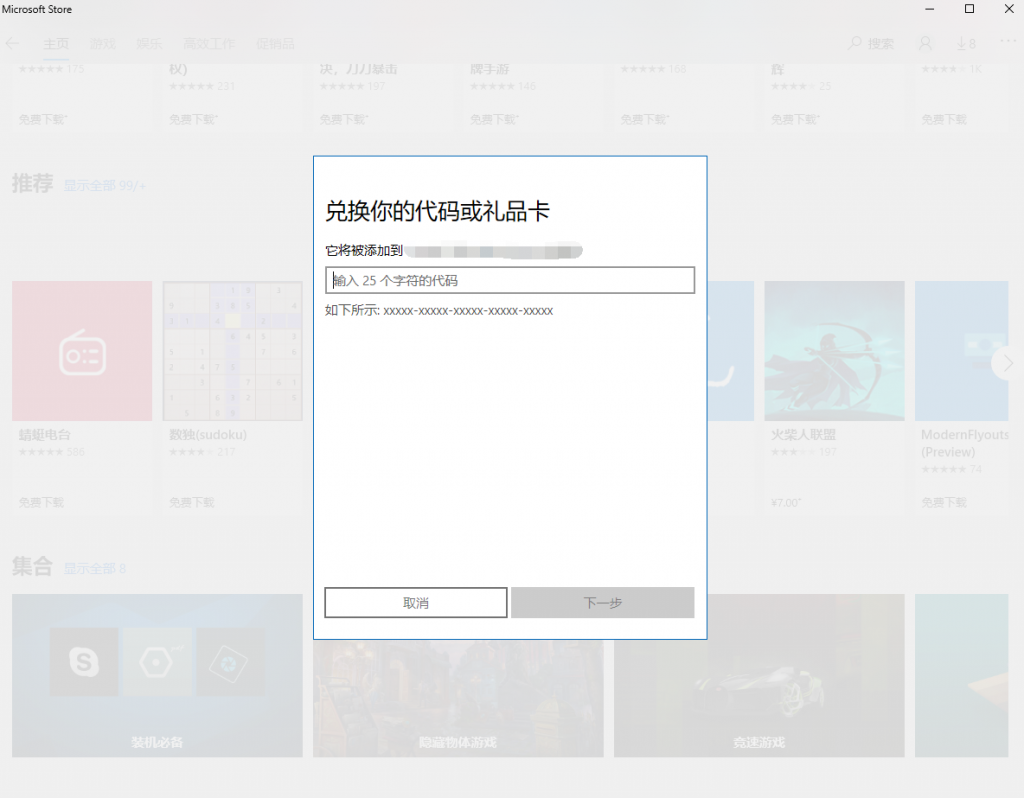The image size is (1024, 798).
Task: Open the search magnifier icon
Action: pyautogui.click(x=855, y=44)
